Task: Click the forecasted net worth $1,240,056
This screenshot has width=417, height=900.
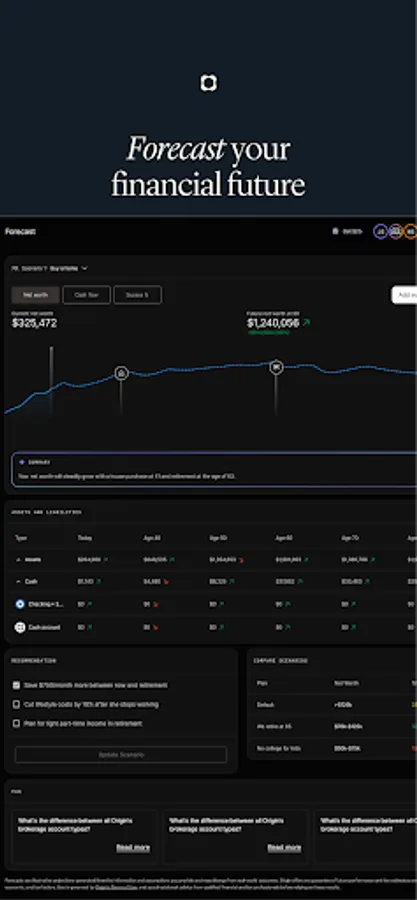Action: tap(273, 323)
